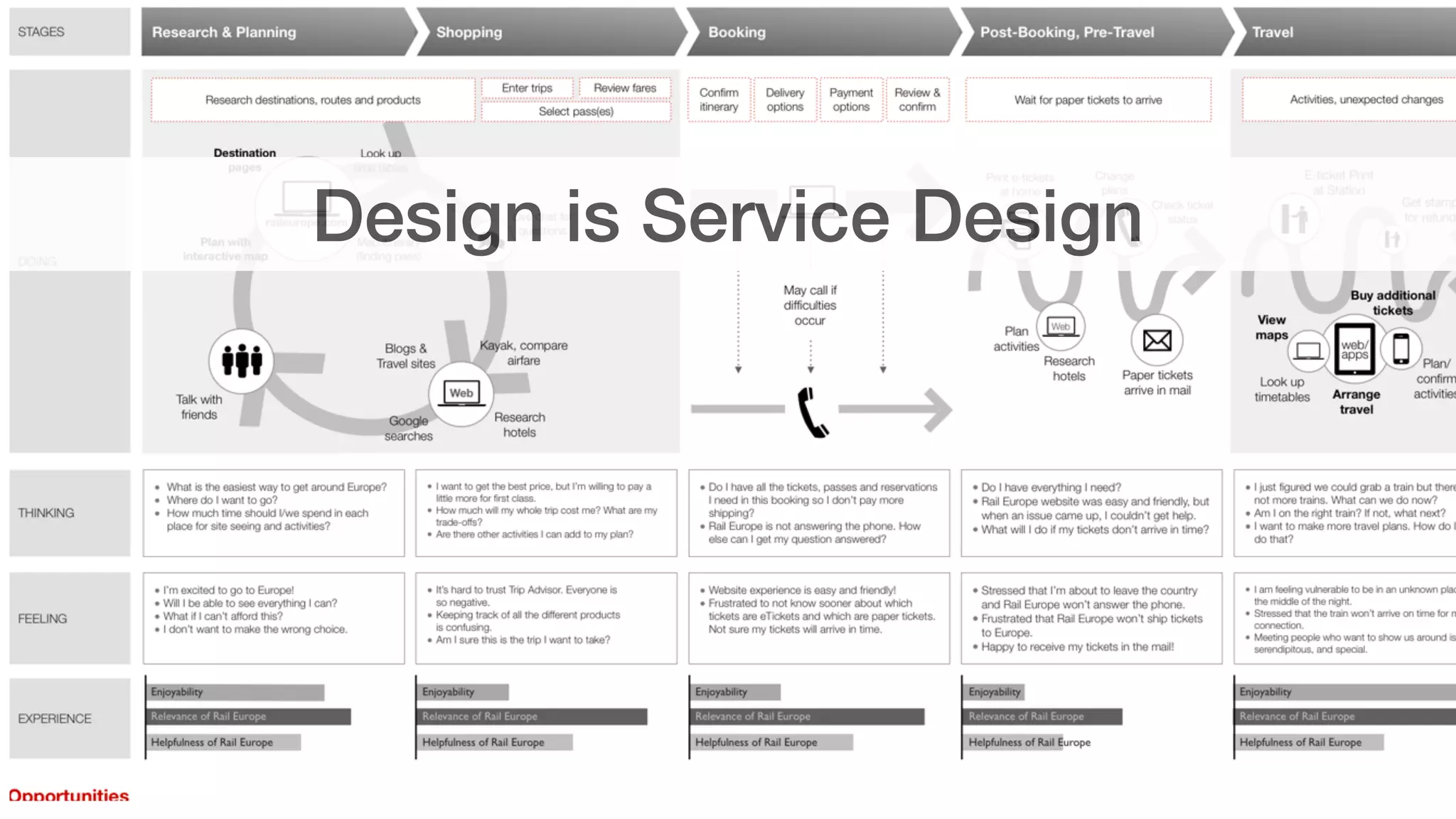
Task: Click Wait for paper tickets to arrive box
Action: tap(1088, 100)
